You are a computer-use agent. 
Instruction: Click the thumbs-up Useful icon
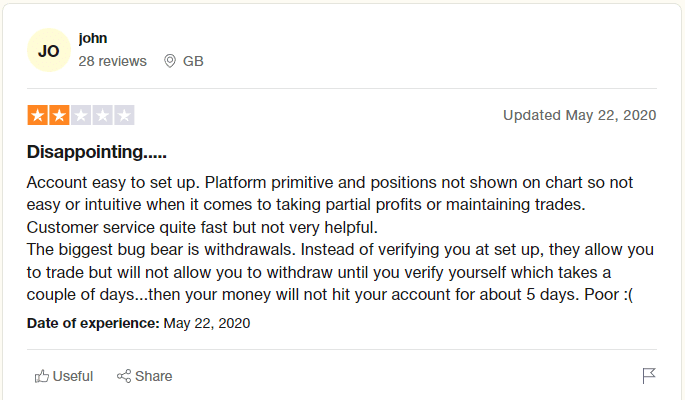42,377
